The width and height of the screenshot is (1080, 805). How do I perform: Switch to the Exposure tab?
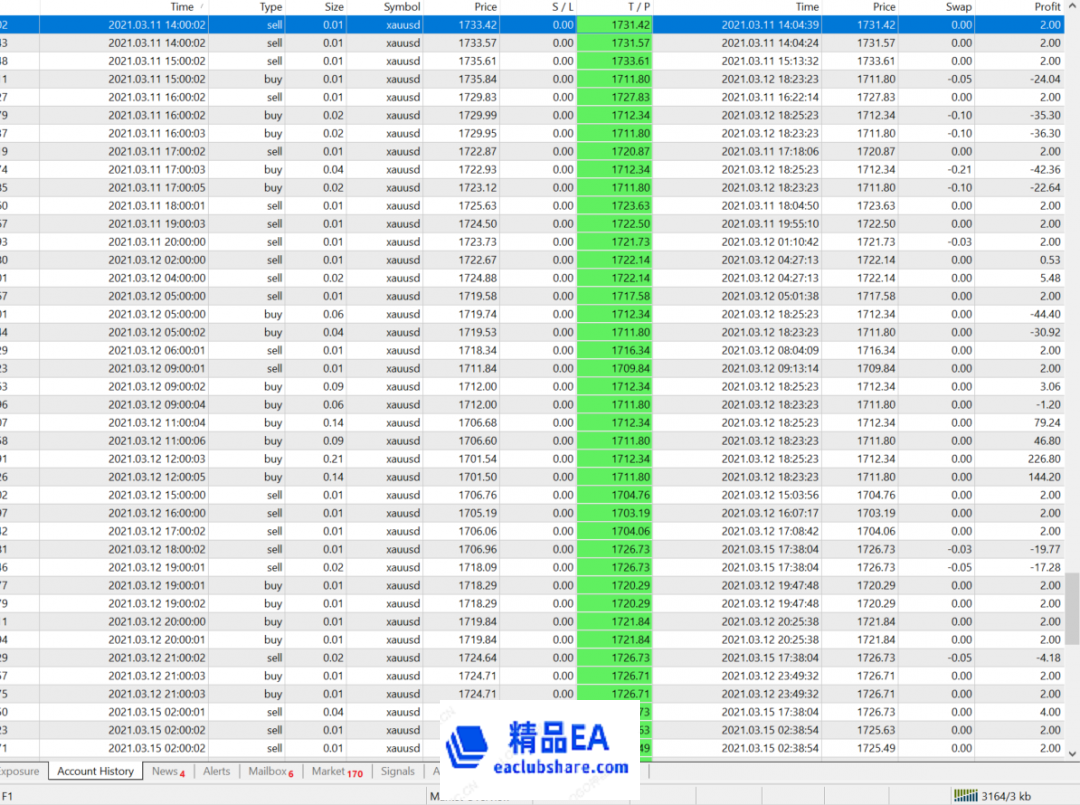click(17, 771)
